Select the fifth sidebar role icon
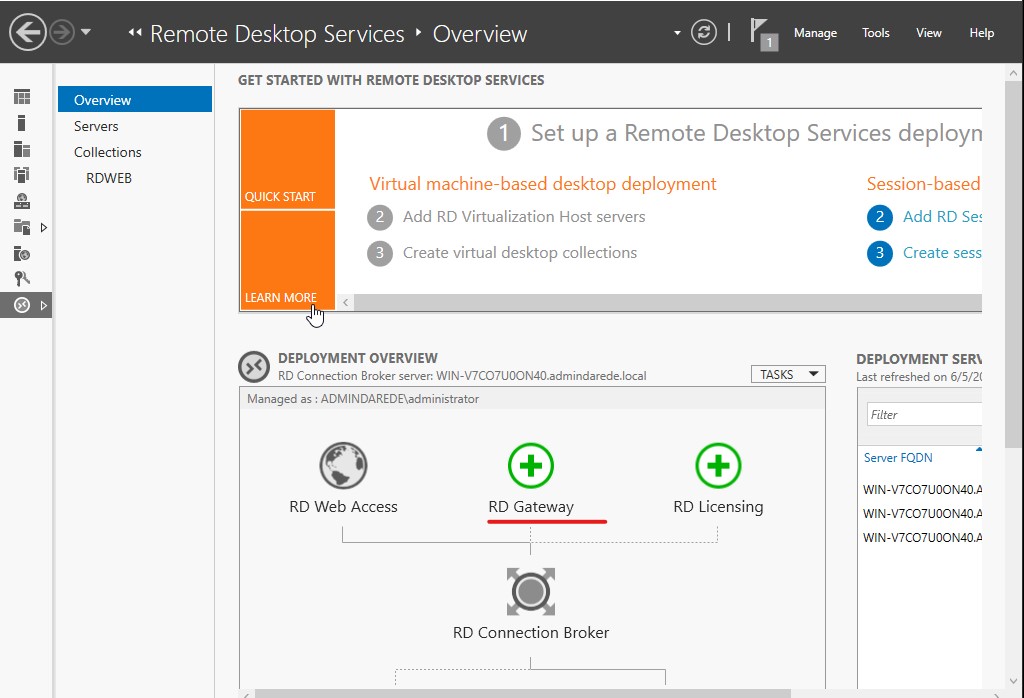 tap(22, 201)
